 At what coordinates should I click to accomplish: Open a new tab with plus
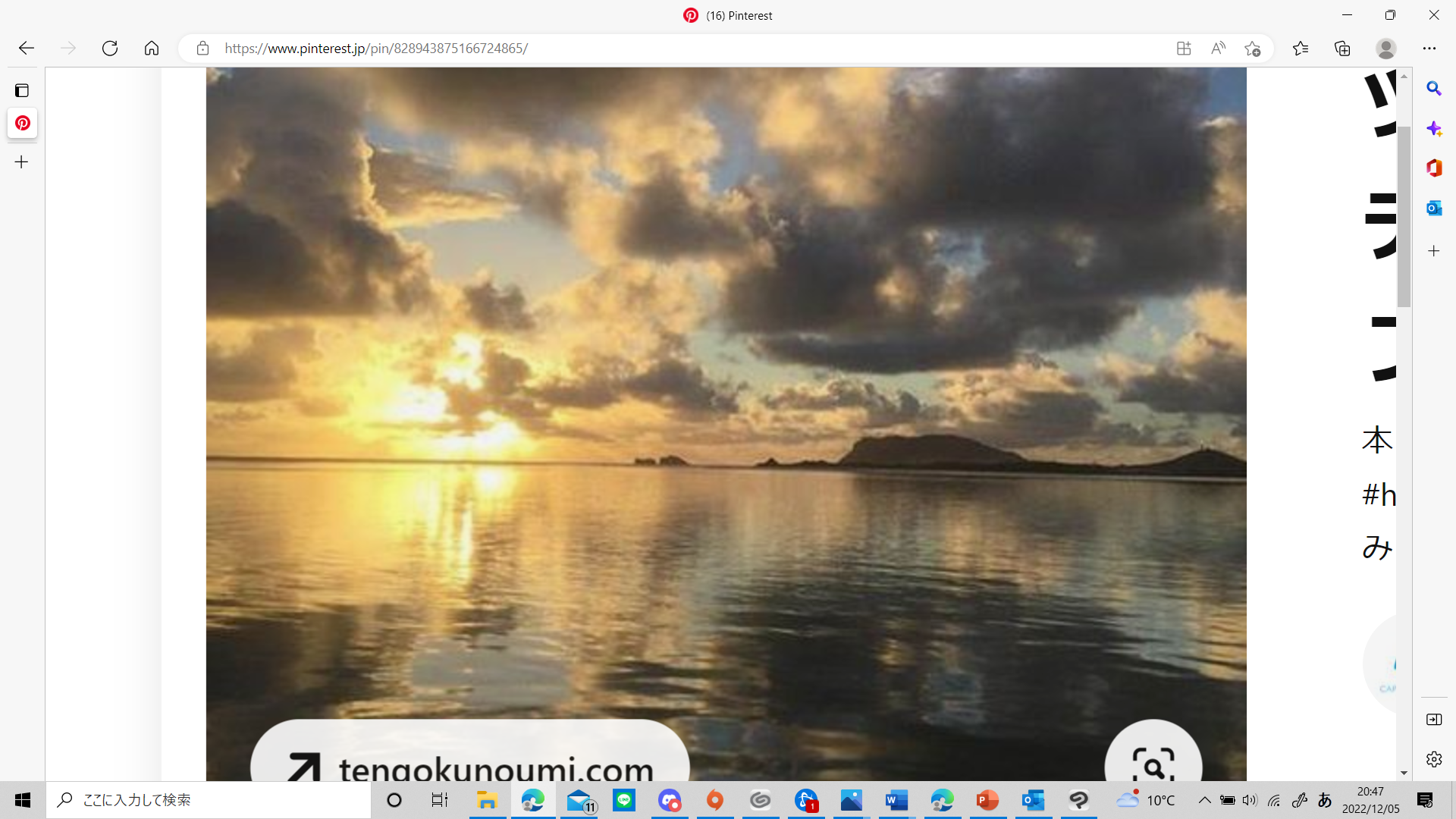coord(22,162)
